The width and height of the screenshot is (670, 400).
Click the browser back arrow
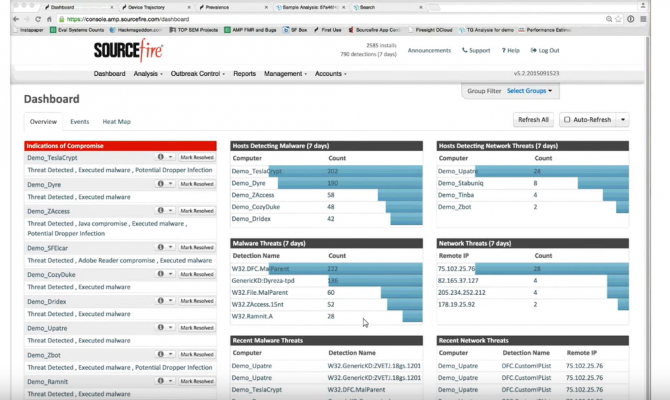[16, 19]
